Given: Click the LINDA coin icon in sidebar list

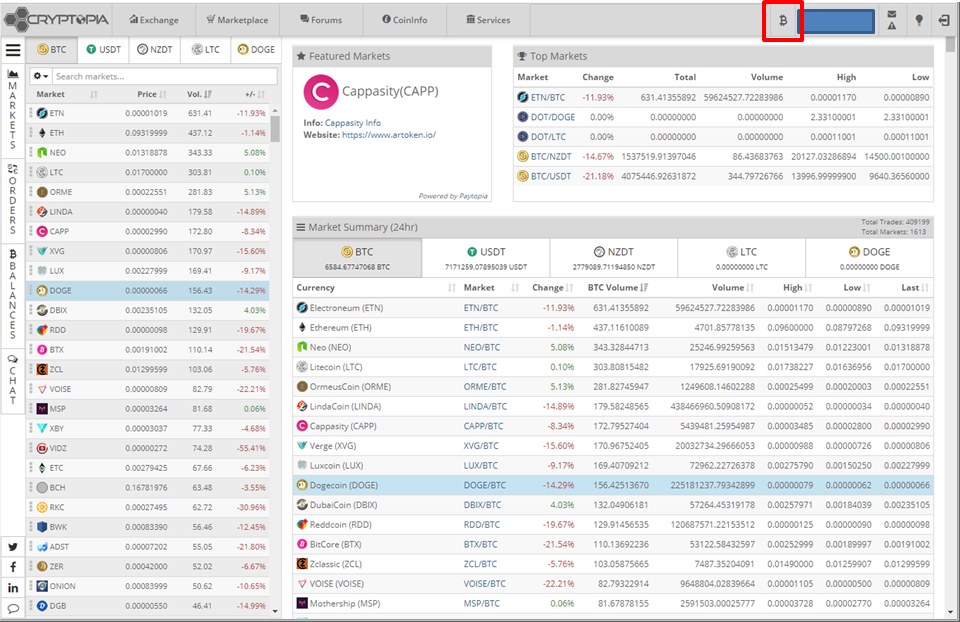Looking at the screenshot, I should (42, 212).
